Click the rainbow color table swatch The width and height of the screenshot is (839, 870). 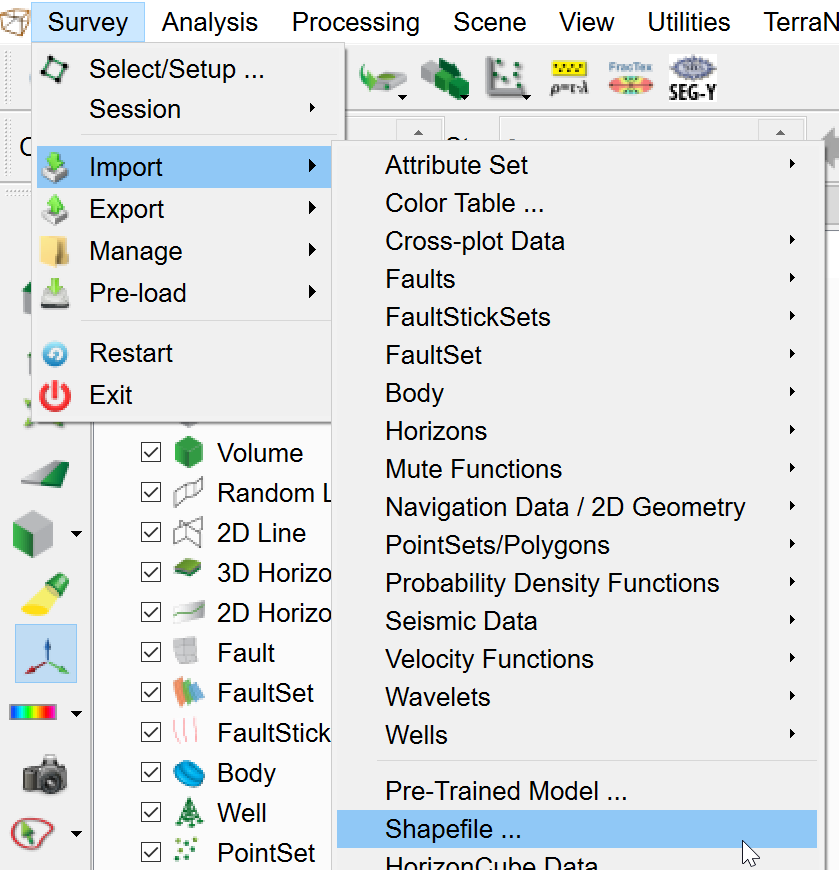click(x=34, y=712)
